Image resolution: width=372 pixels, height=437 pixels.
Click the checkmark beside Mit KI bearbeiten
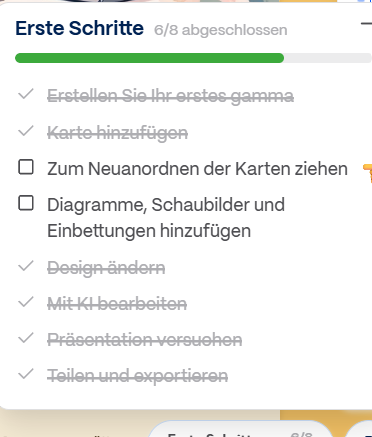click(x=26, y=302)
